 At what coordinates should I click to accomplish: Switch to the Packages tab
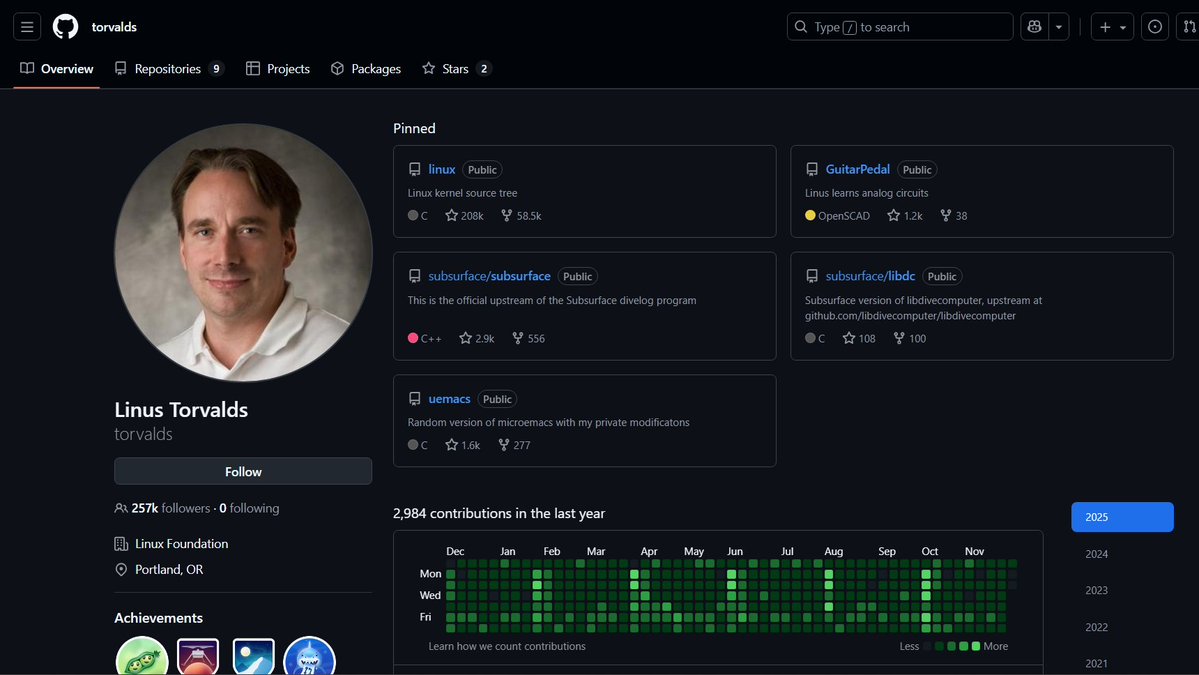point(366,69)
